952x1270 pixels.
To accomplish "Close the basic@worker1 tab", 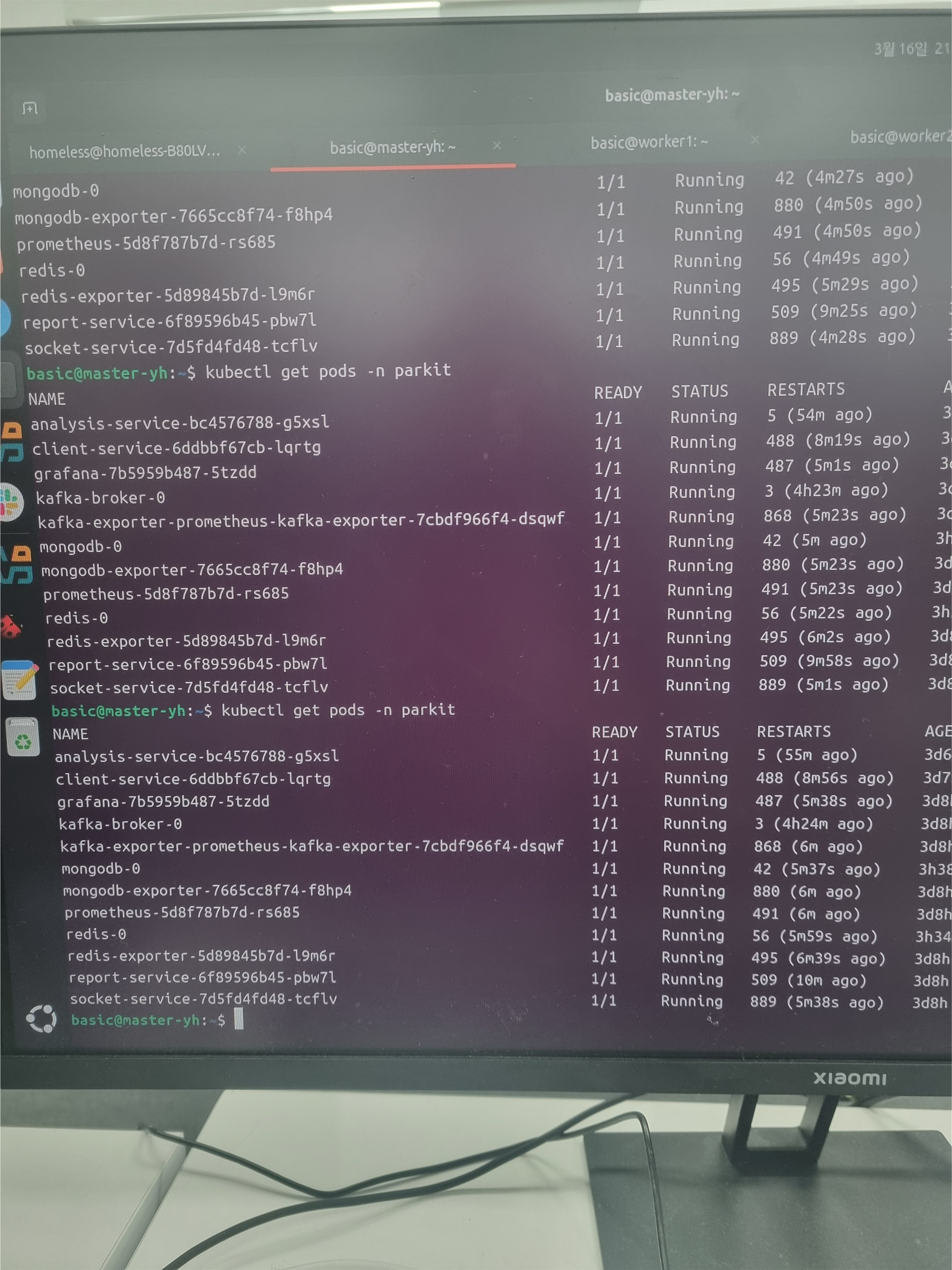I will pos(755,140).
